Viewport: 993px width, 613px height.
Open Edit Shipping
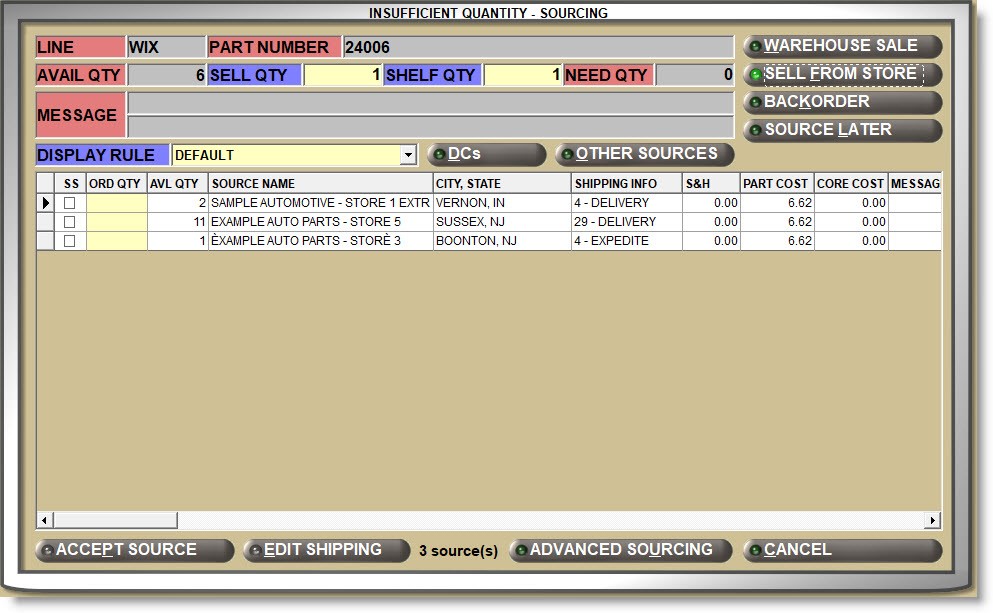click(x=326, y=550)
